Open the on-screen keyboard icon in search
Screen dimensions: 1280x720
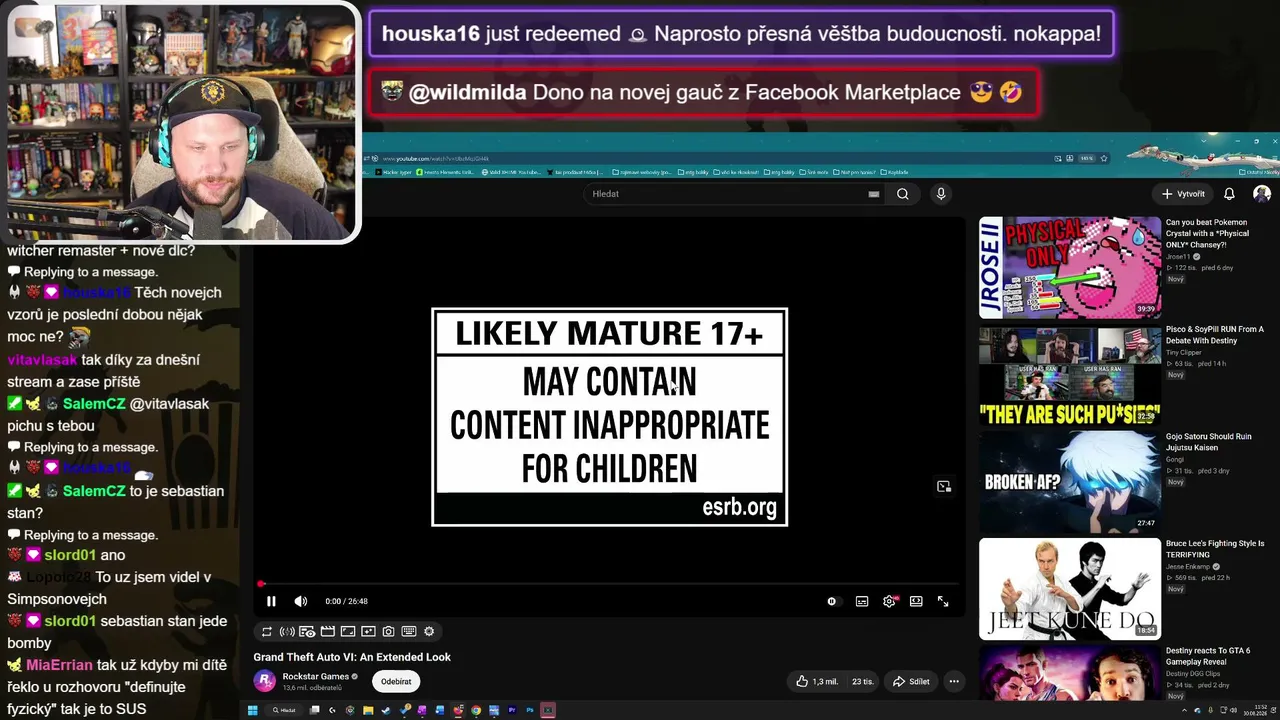tap(874, 194)
